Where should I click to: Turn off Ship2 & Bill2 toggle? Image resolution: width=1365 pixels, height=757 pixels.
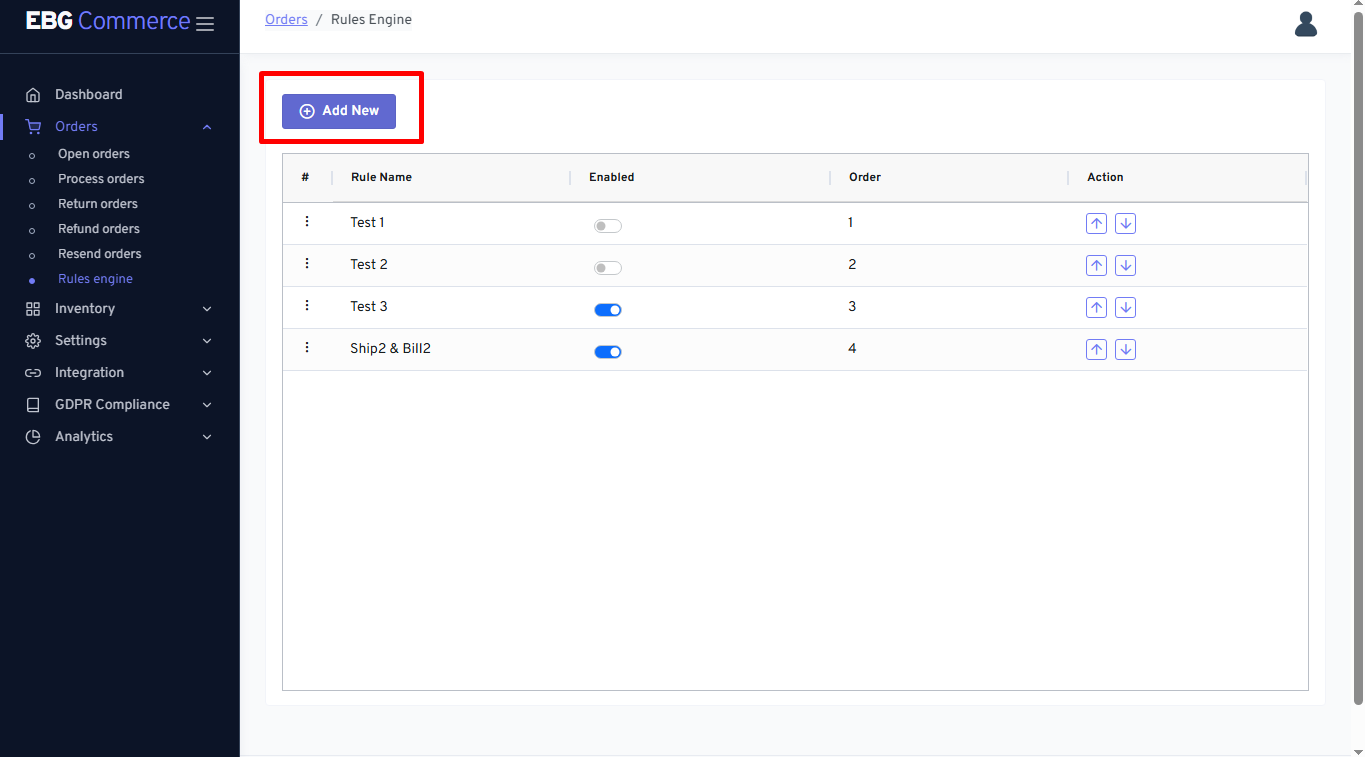click(607, 352)
